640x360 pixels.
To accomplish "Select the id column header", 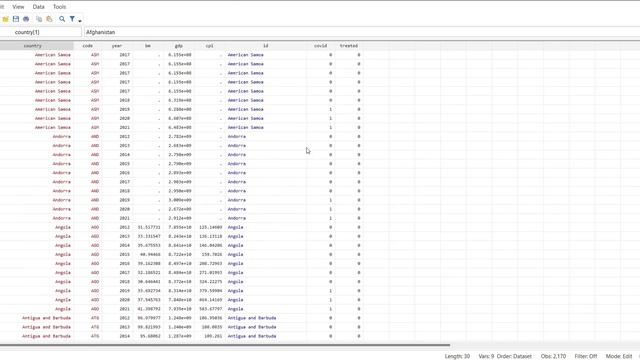I will (x=266, y=46).
